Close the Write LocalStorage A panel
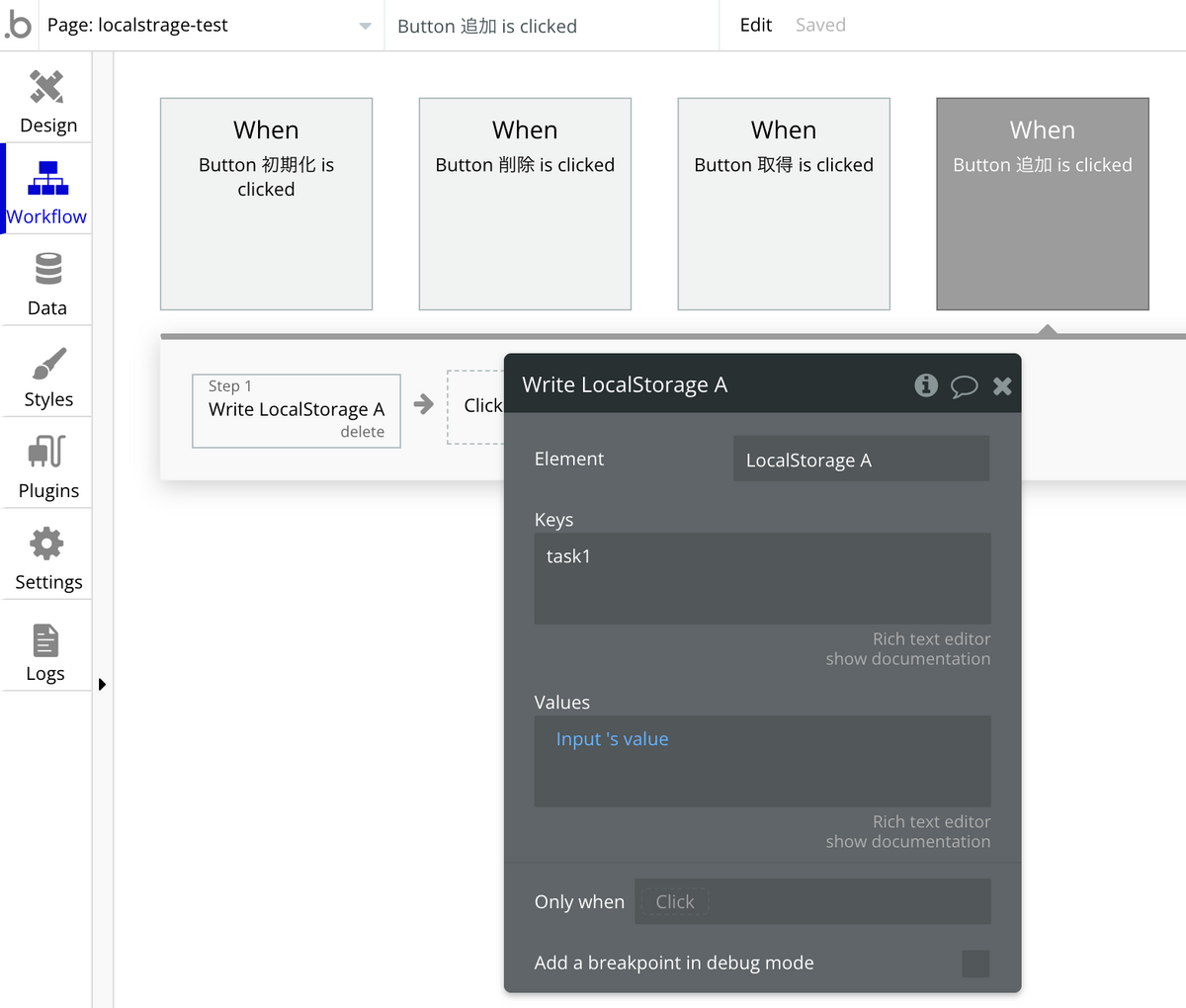Viewport: 1186px width, 1008px height. tap(1002, 386)
